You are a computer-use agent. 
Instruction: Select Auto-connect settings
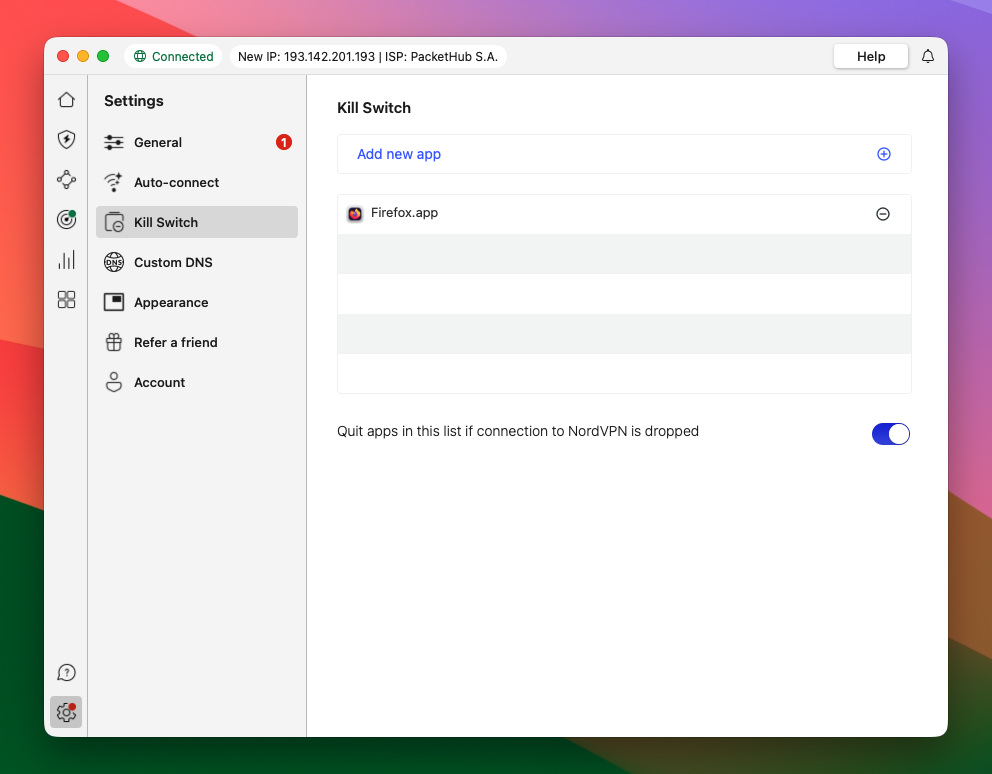(x=176, y=183)
